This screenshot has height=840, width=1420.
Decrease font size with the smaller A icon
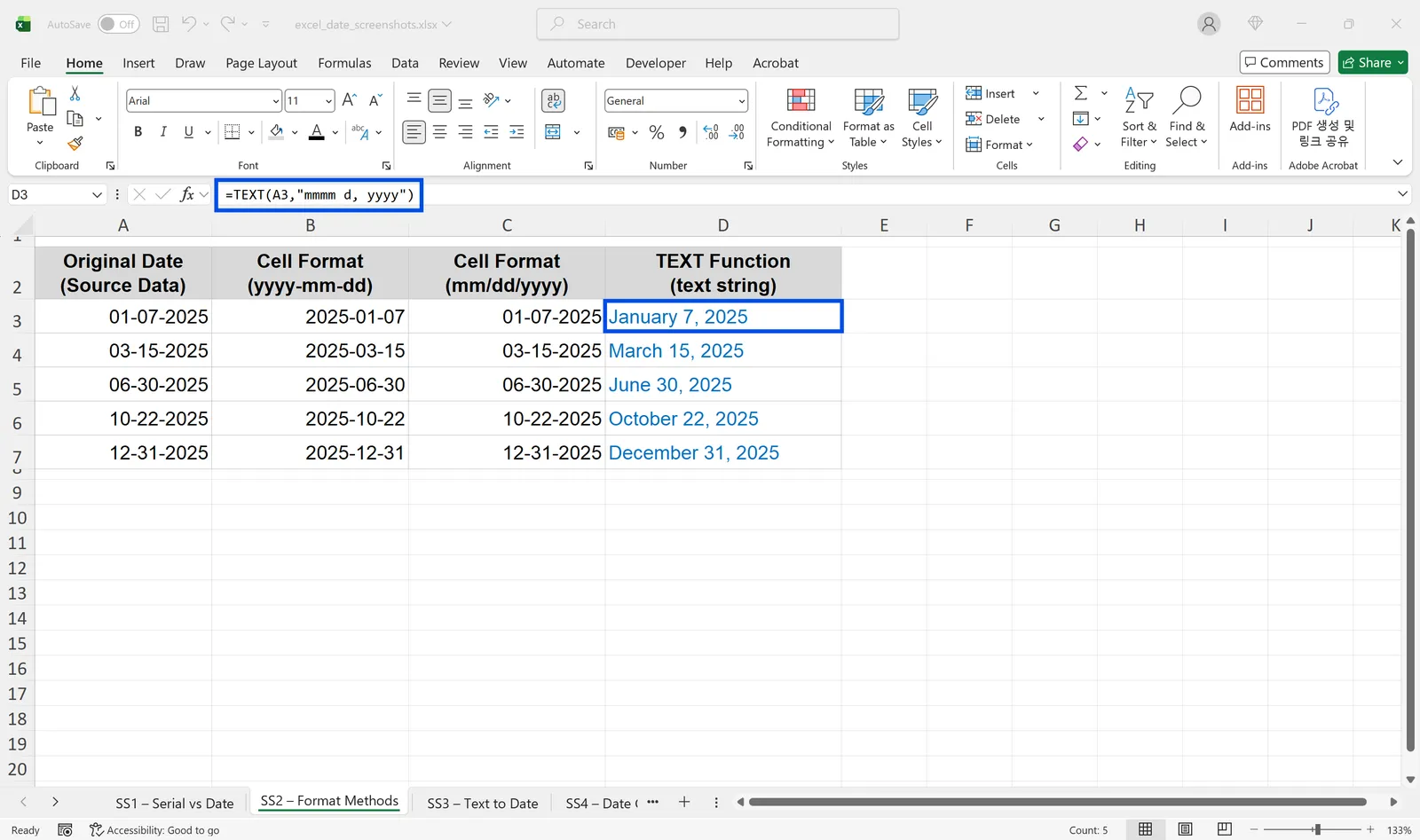[375, 100]
